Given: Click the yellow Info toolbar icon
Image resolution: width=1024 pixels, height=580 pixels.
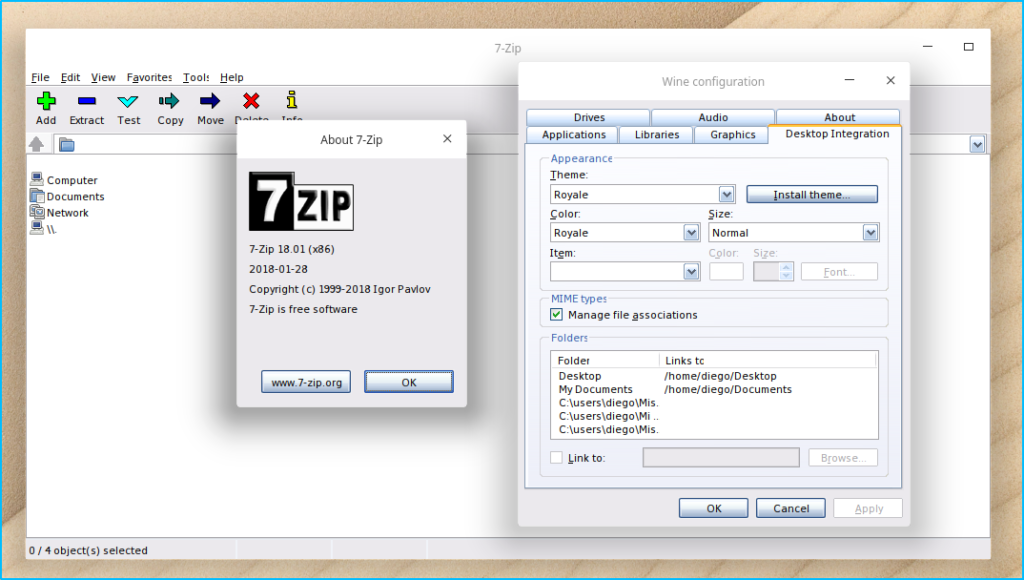Looking at the screenshot, I should click(292, 100).
